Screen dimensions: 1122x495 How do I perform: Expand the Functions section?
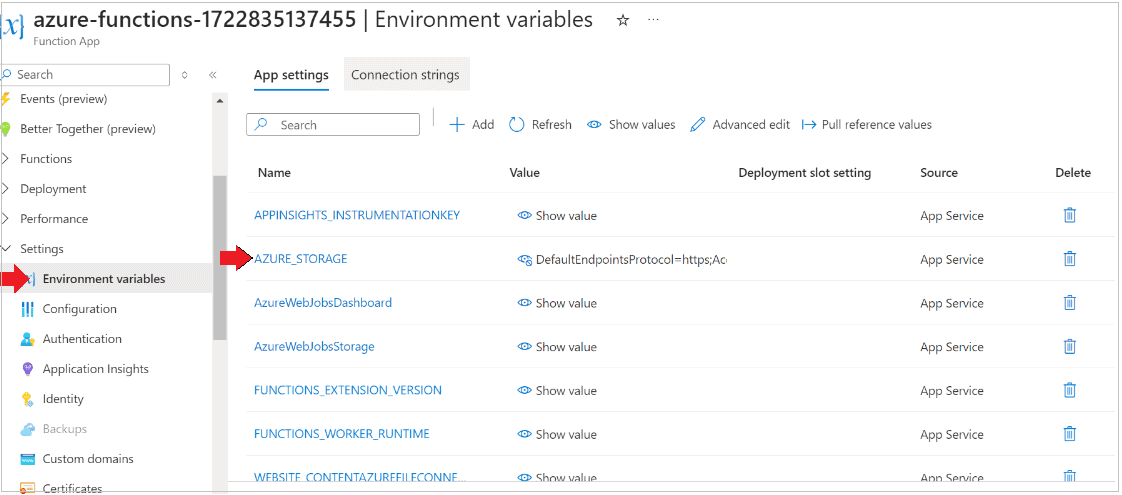pyautogui.click(x=6, y=159)
